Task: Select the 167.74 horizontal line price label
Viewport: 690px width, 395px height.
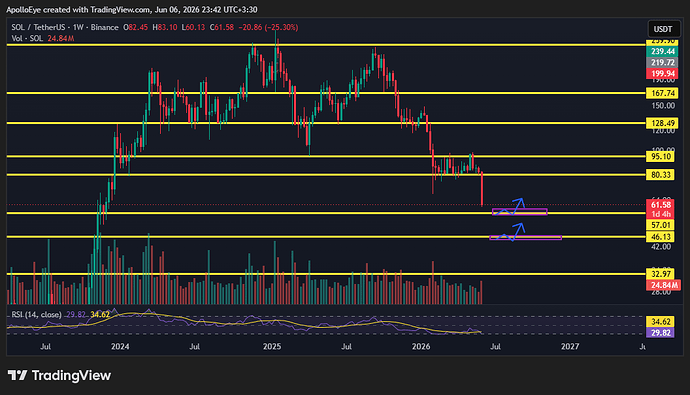Action: 663,93
